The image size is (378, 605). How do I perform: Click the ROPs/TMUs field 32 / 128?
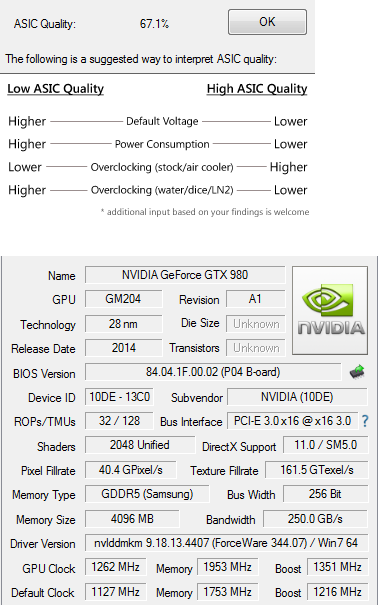tap(119, 421)
